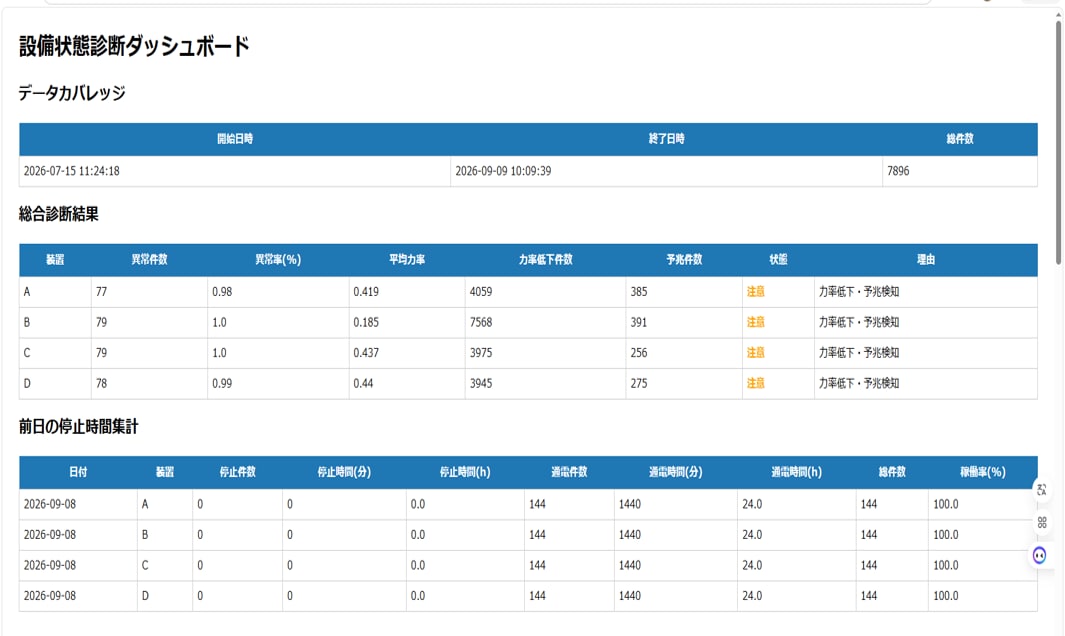The image size is (1065, 636).
Task: Select the value 7568 in row B
Action: 481,322
